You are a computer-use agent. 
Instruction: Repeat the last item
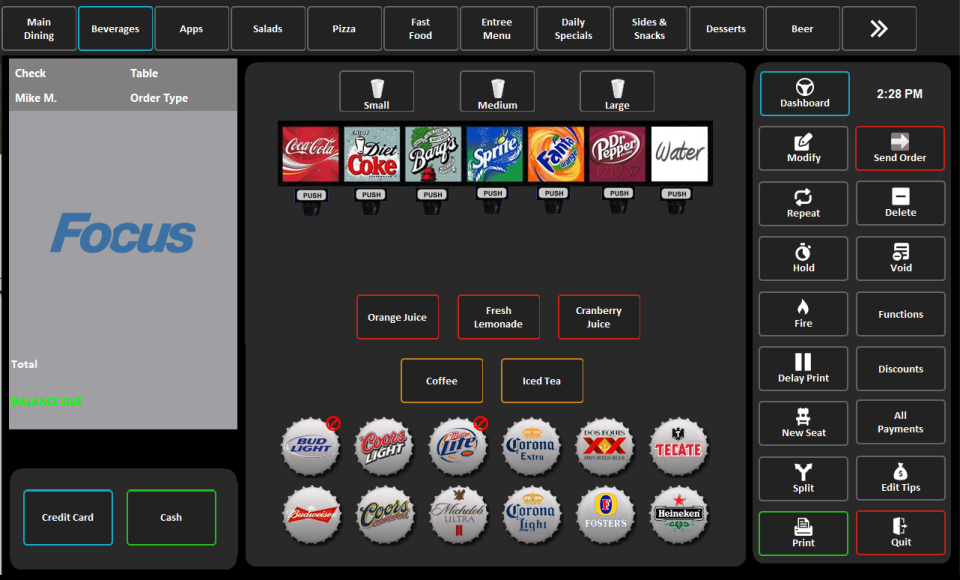(803, 203)
